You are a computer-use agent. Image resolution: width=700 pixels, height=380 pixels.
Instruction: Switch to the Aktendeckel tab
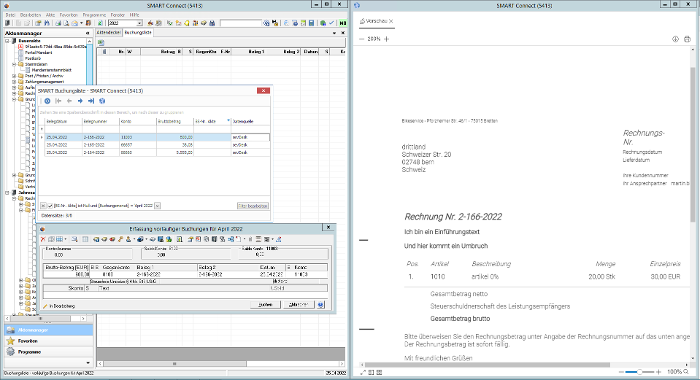108,33
